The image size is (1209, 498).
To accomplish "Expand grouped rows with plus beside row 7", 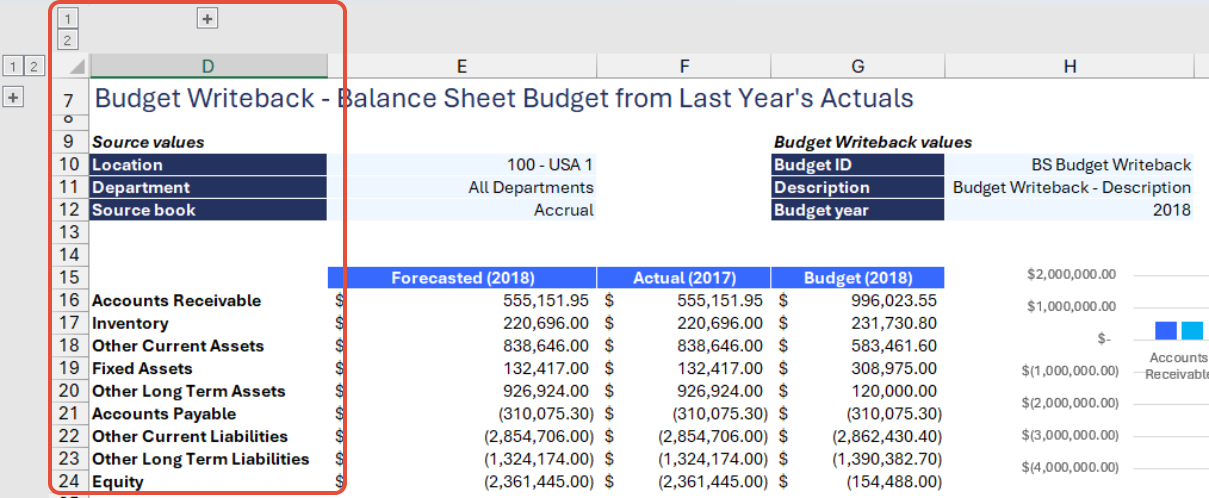I will [13, 98].
